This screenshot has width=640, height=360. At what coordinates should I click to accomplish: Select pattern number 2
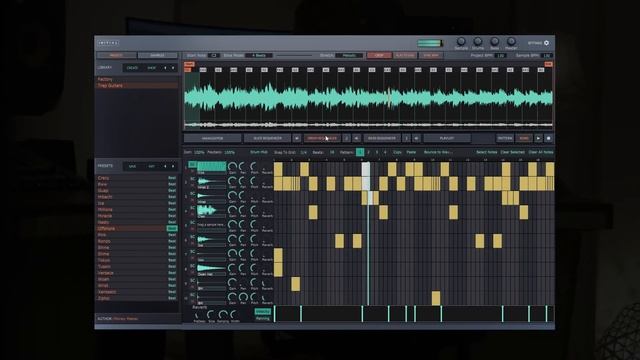(x=369, y=152)
